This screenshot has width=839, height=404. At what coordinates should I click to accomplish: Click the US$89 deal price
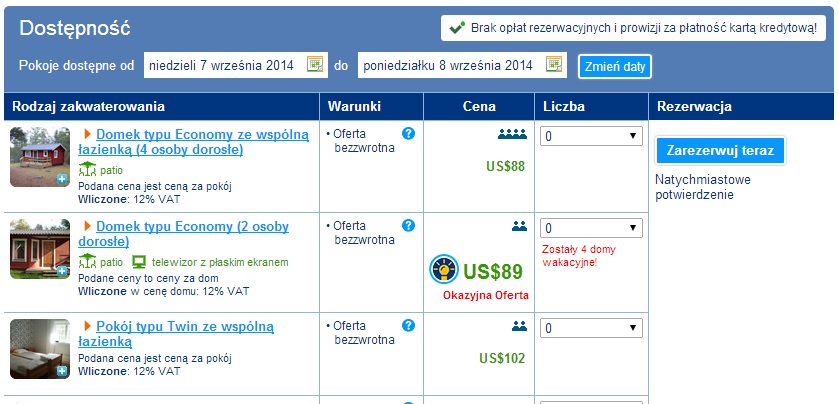493,272
